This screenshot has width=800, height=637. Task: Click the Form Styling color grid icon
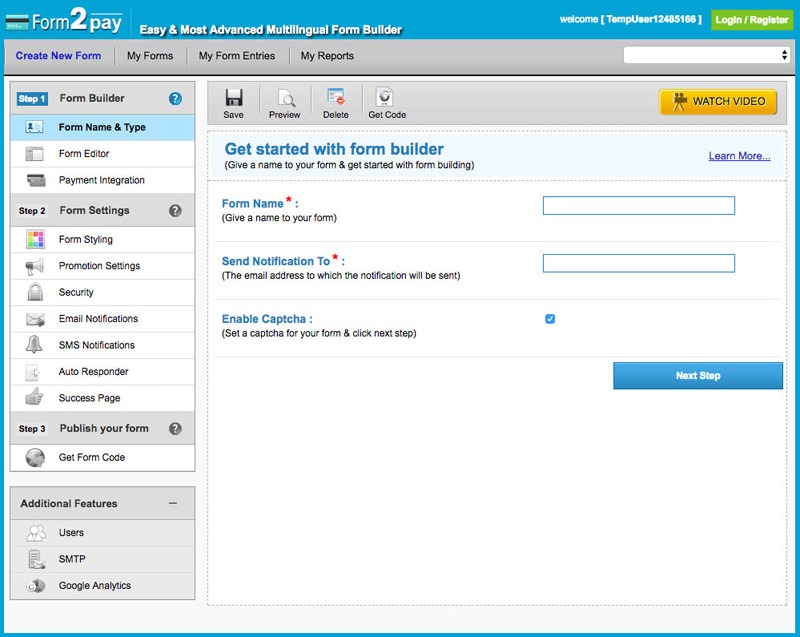[x=35, y=239]
